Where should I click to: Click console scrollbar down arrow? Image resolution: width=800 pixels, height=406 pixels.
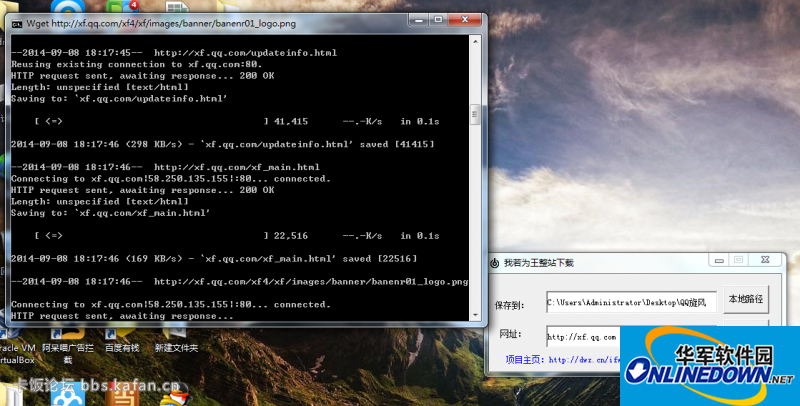click(x=475, y=315)
